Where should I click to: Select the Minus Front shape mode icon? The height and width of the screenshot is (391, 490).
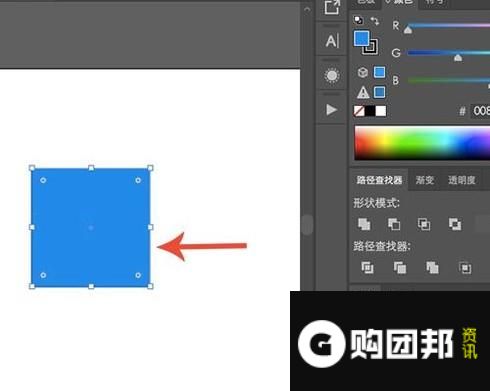pos(394,224)
